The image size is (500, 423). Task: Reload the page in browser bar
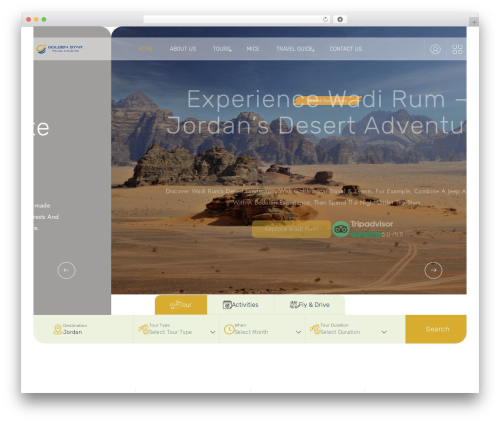(x=325, y=19)
